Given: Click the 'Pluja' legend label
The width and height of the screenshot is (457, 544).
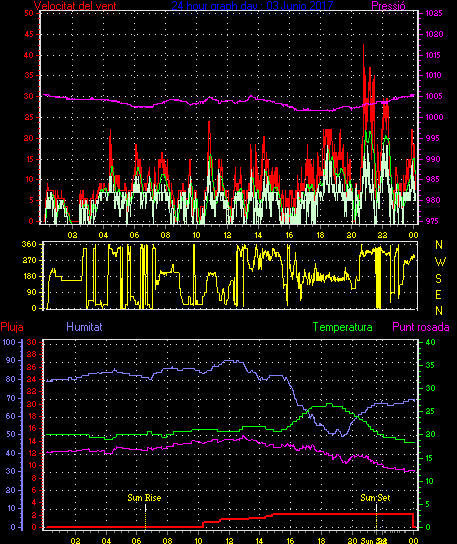Looking at the screenshot, I should tap(12, 327).
